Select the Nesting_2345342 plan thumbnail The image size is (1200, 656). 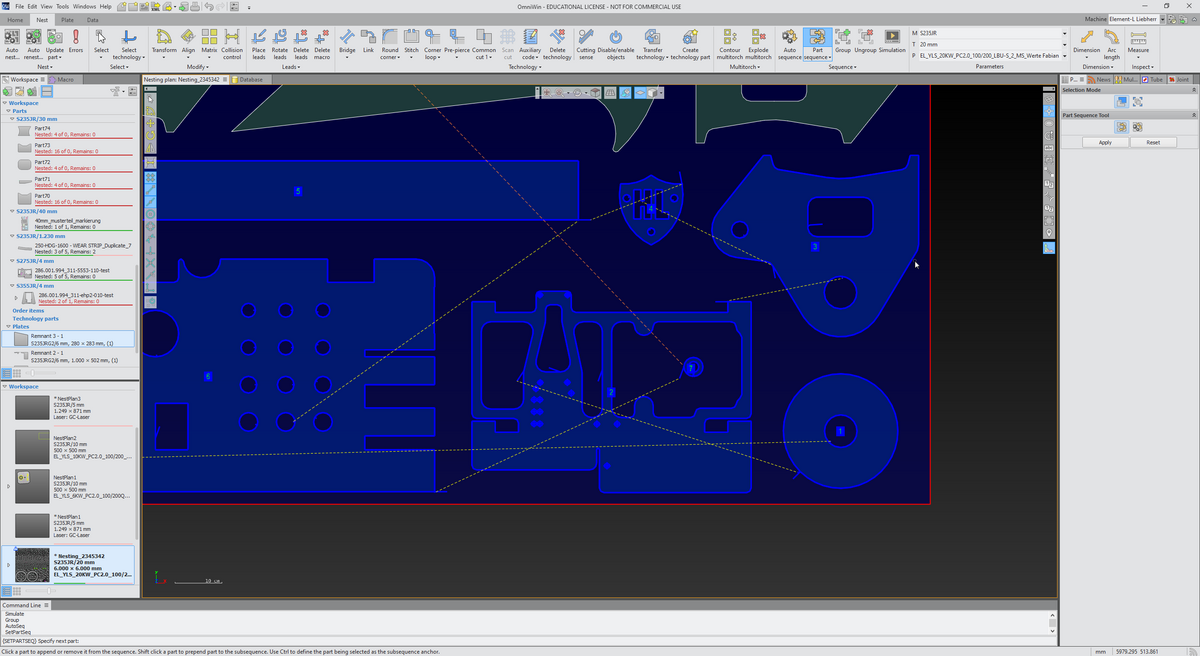coord(33,564)
